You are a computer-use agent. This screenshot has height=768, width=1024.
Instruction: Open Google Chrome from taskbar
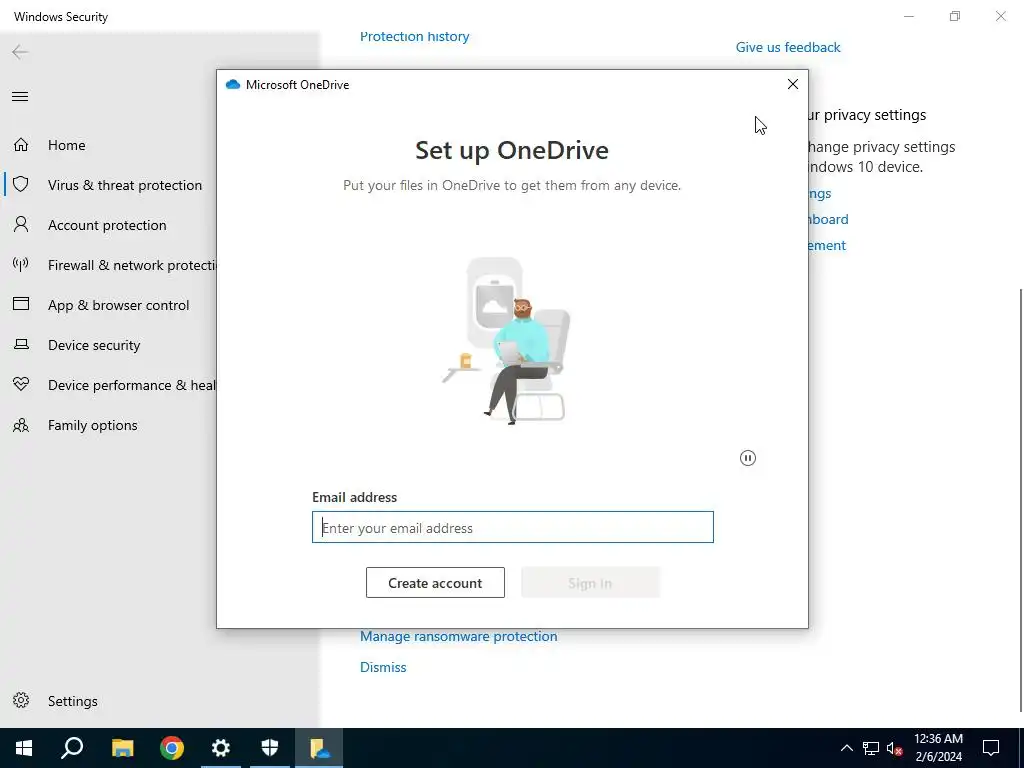pos(172,748)
